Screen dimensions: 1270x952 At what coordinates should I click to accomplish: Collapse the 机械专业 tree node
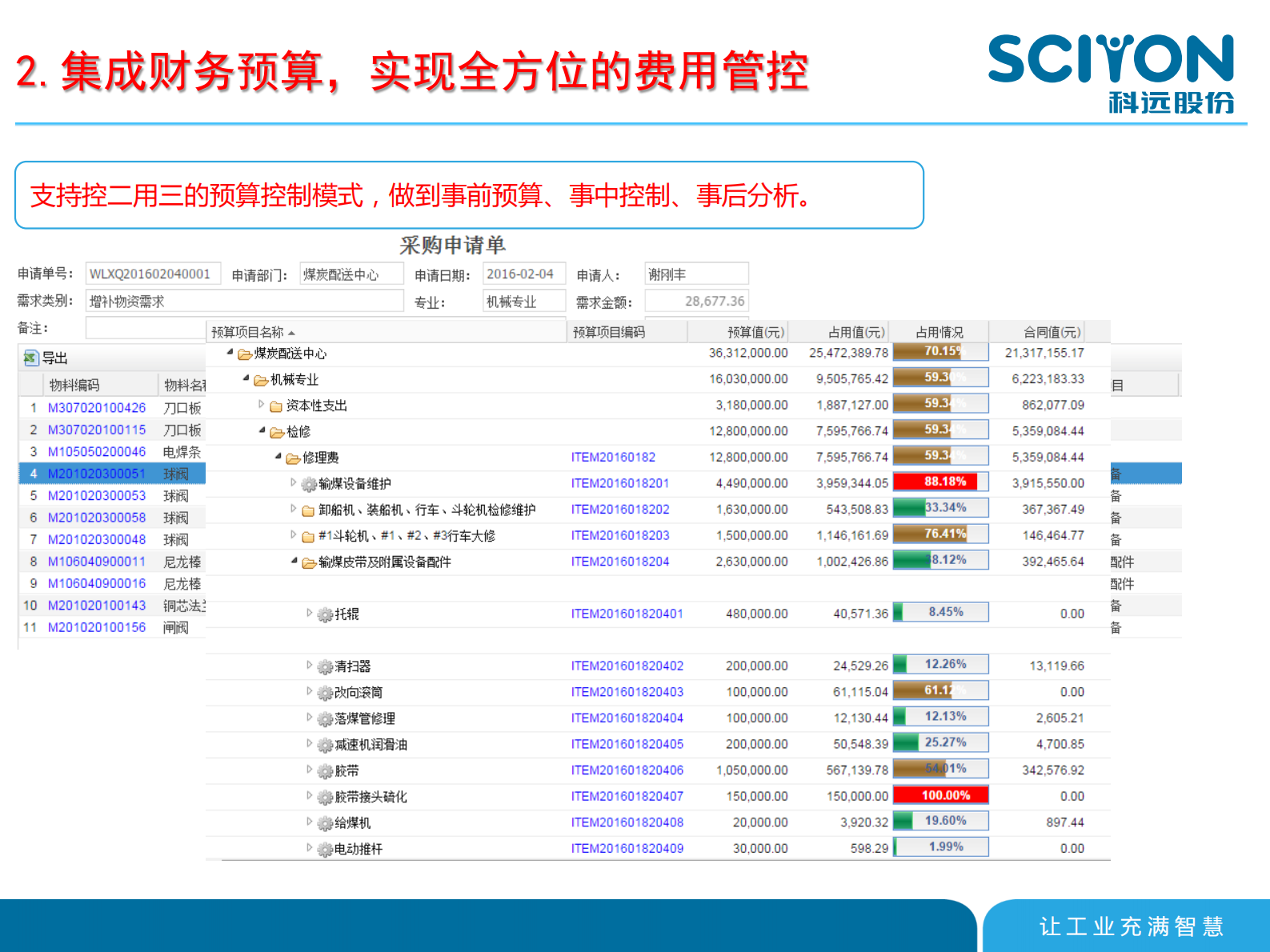coord(246,378)
